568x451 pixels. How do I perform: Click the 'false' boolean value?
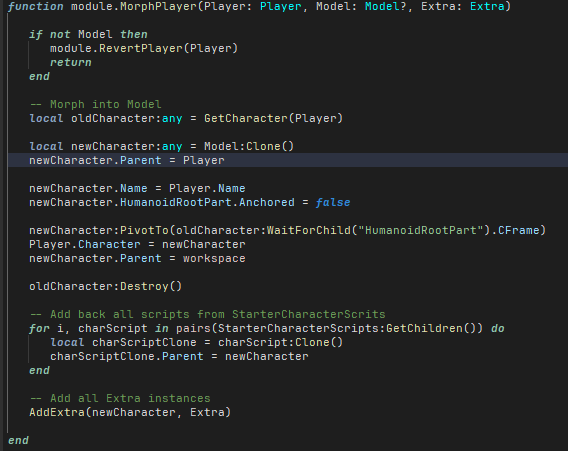coord(333,202)
